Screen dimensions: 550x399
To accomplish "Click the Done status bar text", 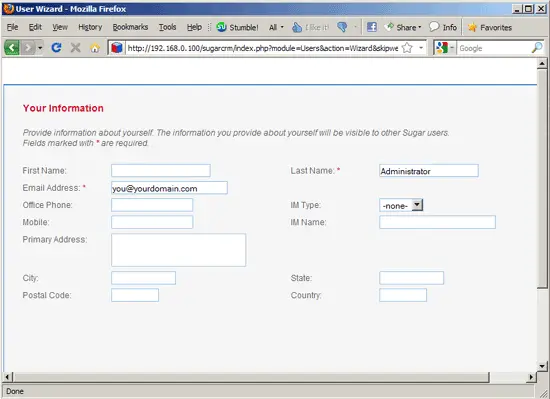I will pyautogui.click(x=15, y=391).
